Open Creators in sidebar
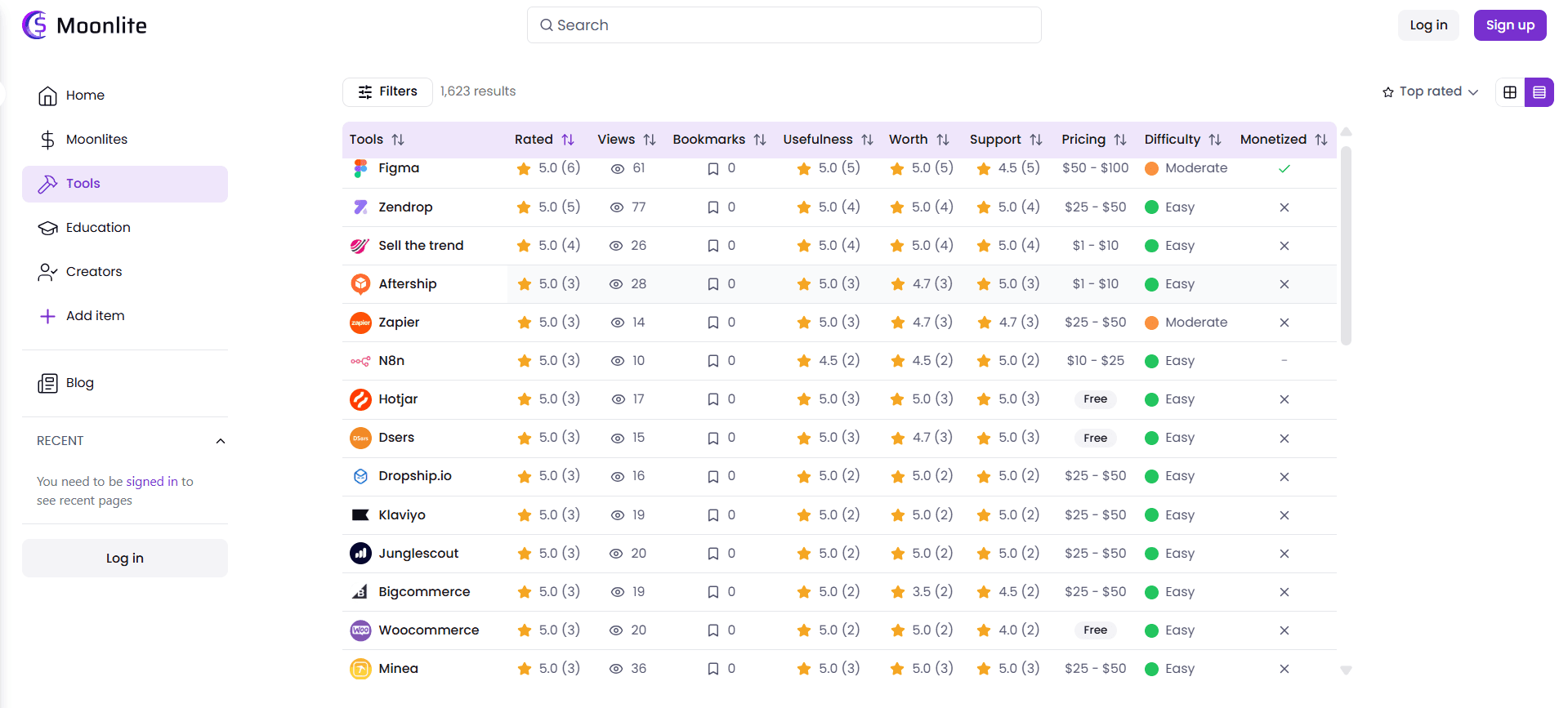This screenshot has height=708, width=1568. coord(125,272)
